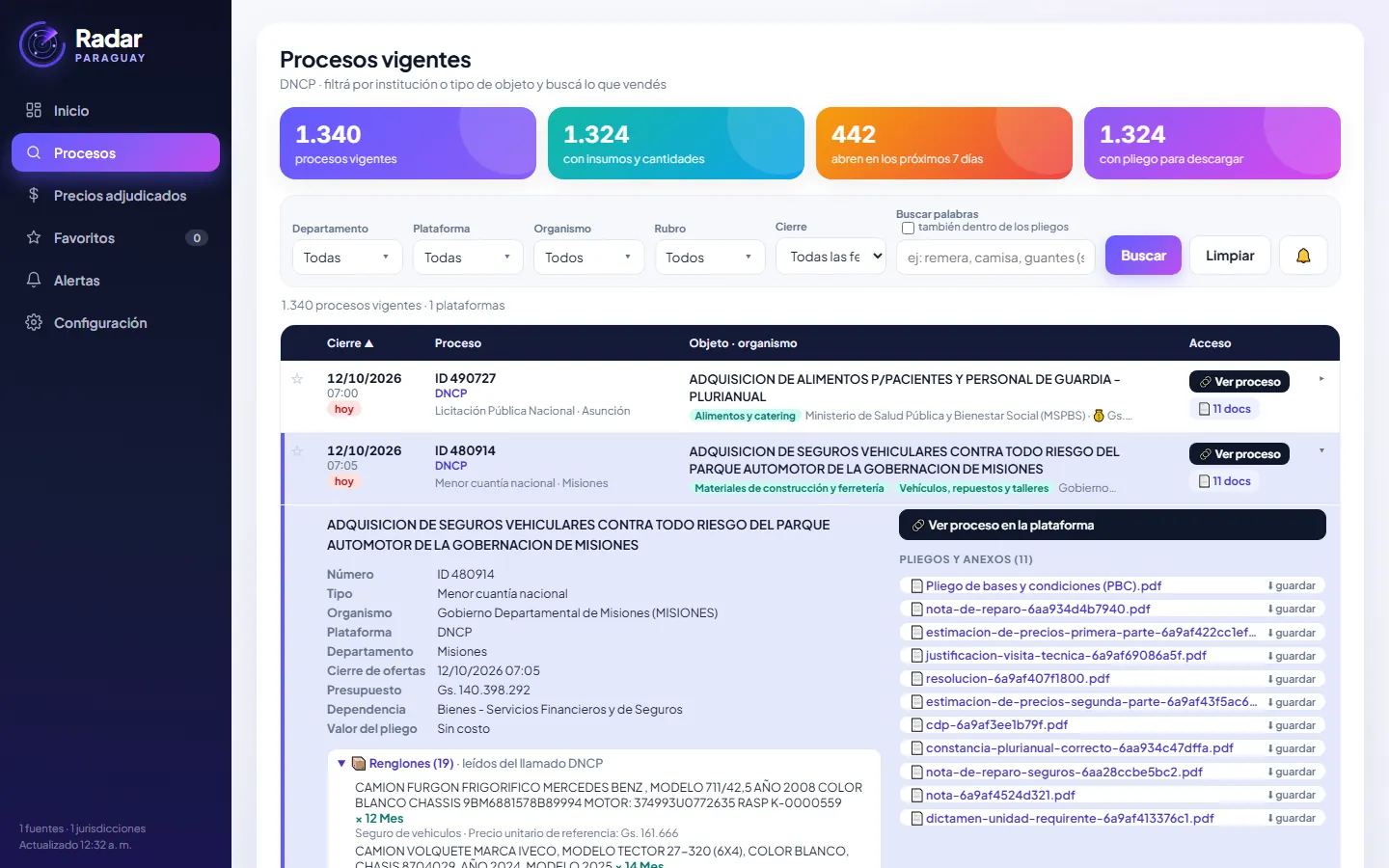This screenshot has width=1389, height=868.
Task: Click the purple Buscar button
Action: 1143,256
